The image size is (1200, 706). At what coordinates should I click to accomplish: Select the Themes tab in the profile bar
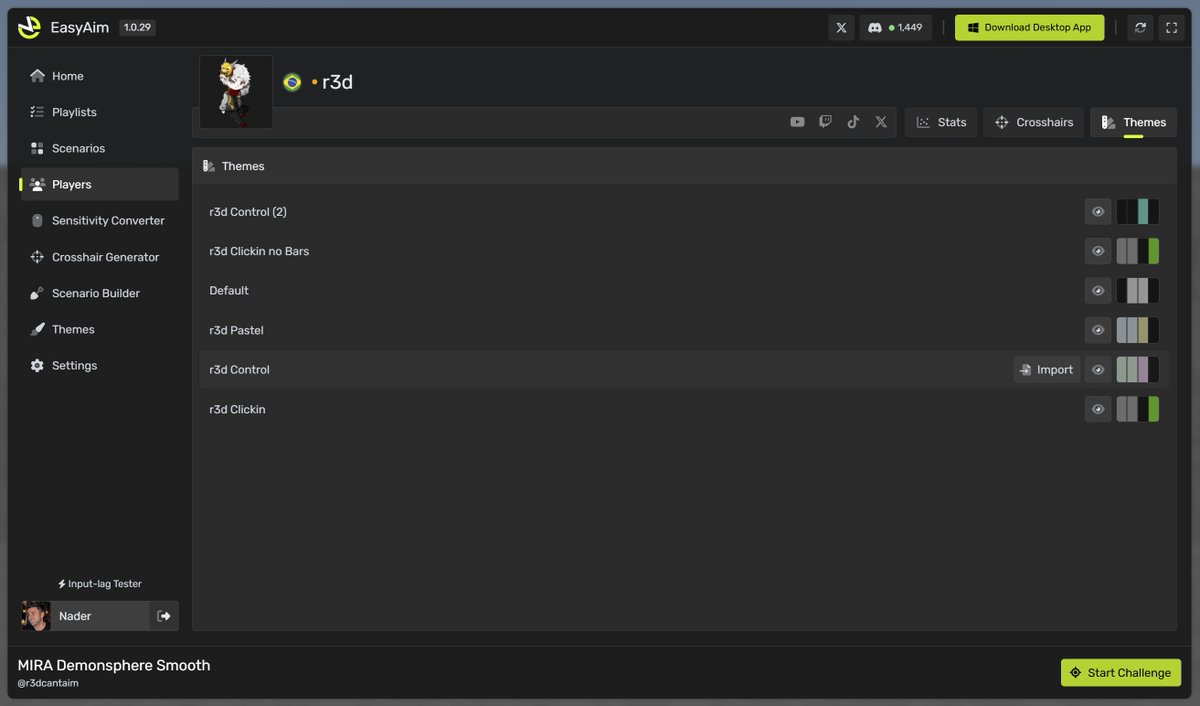coord(1133,122)
